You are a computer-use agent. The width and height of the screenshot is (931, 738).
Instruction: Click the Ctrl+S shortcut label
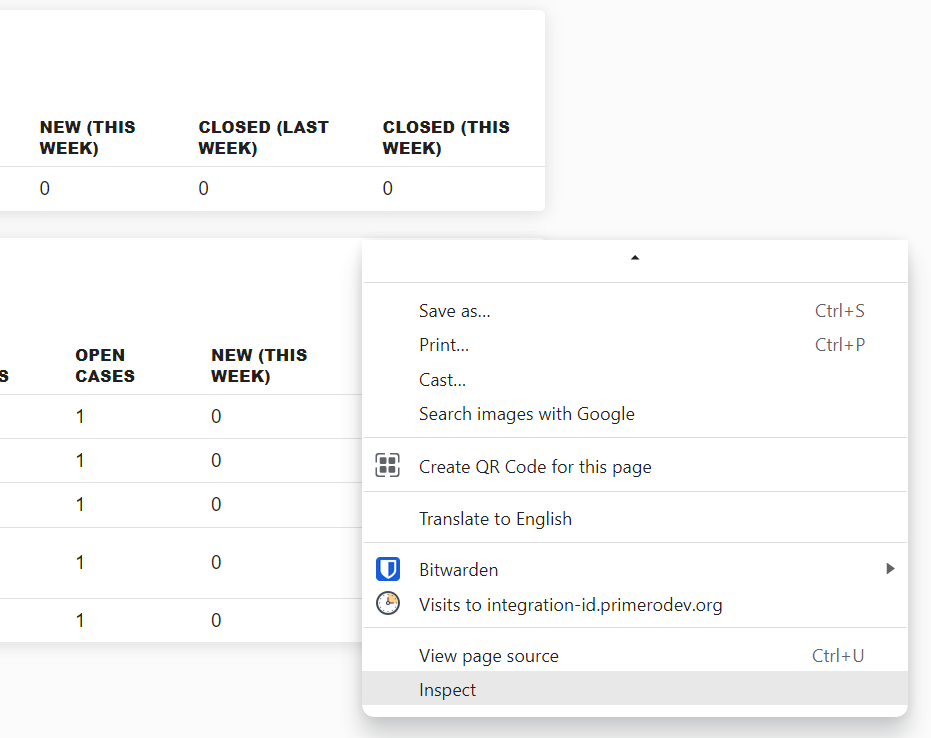point(840,311)
